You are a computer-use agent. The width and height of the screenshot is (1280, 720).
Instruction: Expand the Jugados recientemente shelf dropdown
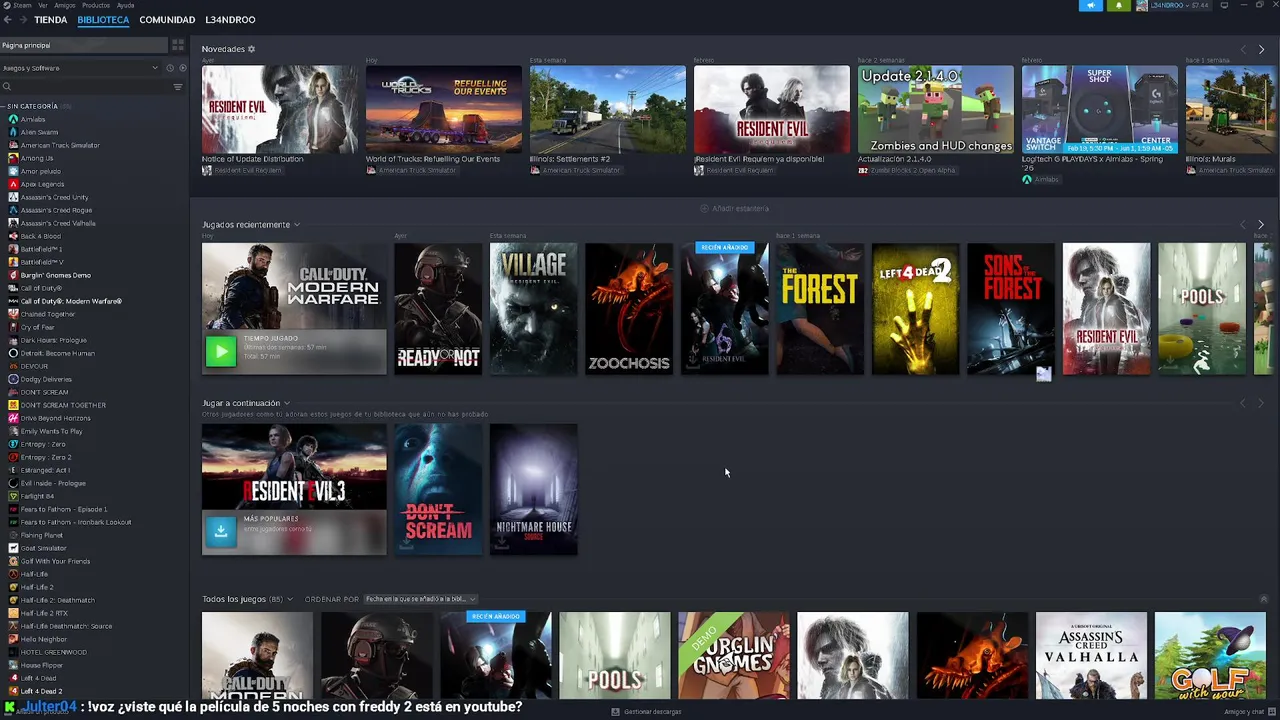click(297, 225)
